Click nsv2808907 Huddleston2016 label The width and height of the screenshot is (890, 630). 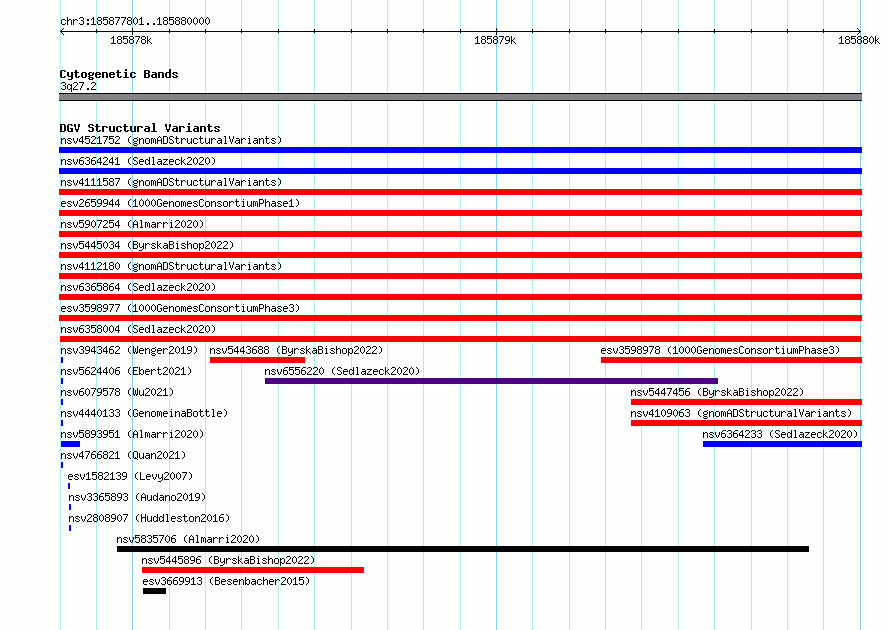(x=149, y=518)
